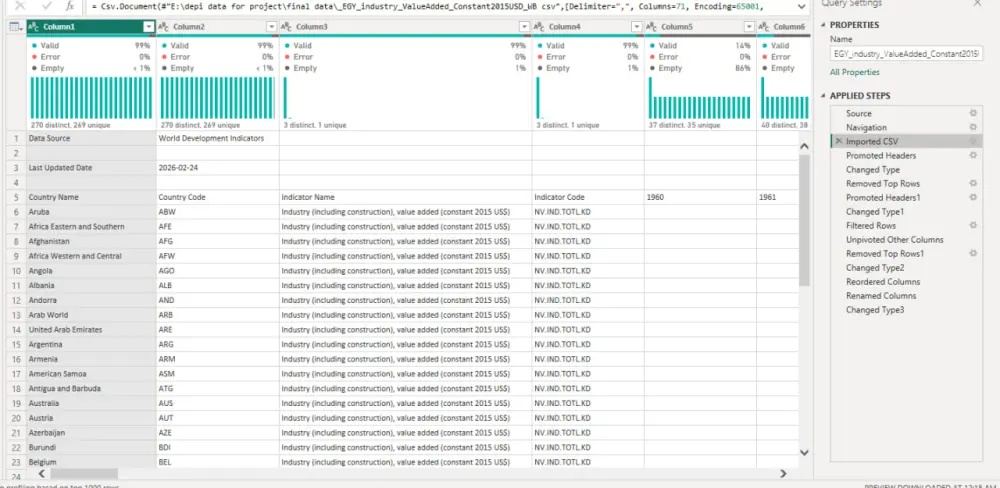
Task: Click the ABC data type icon of Column1
Action: tap(35, 27)
